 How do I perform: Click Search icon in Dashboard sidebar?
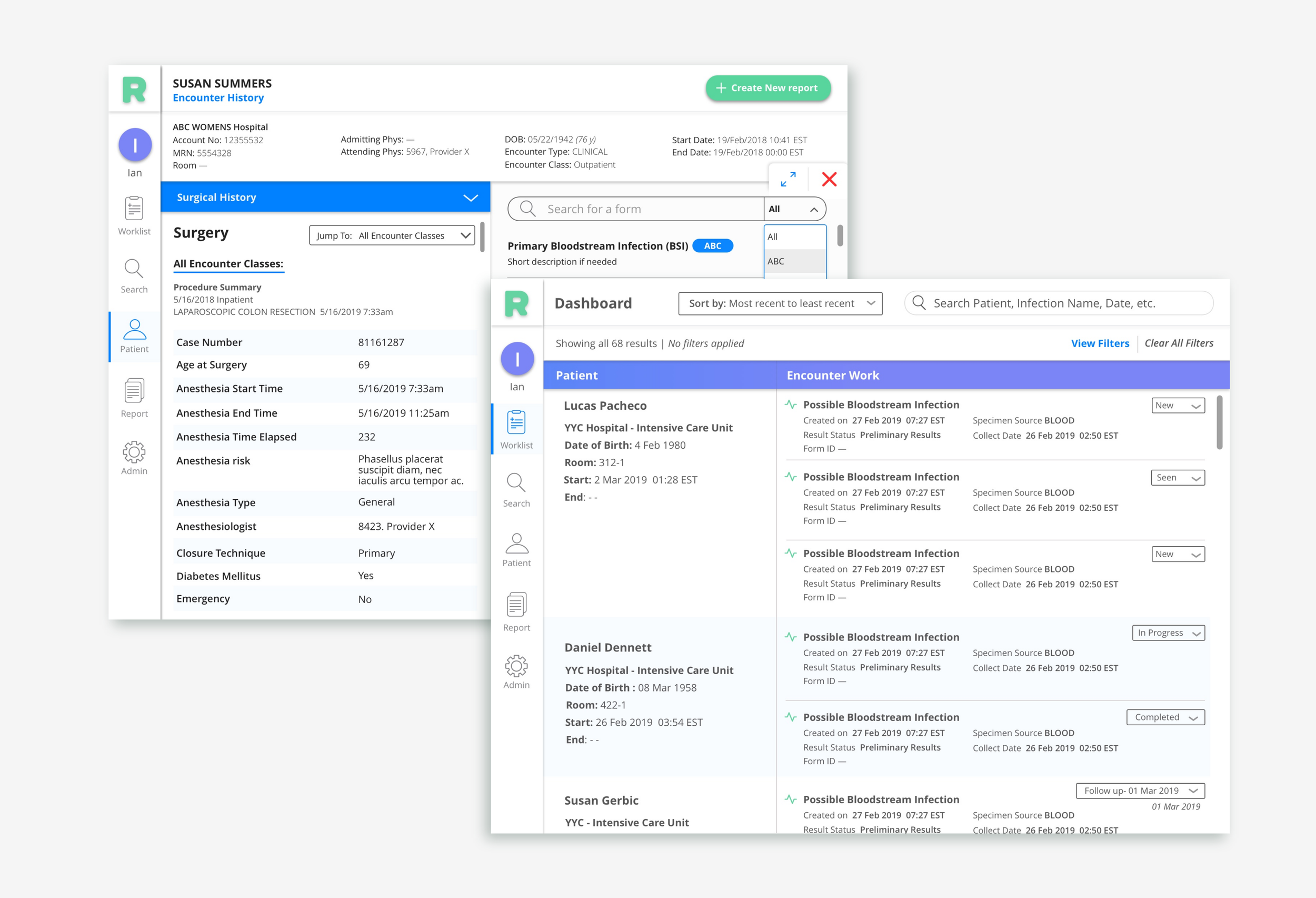(x=516, y=489)
